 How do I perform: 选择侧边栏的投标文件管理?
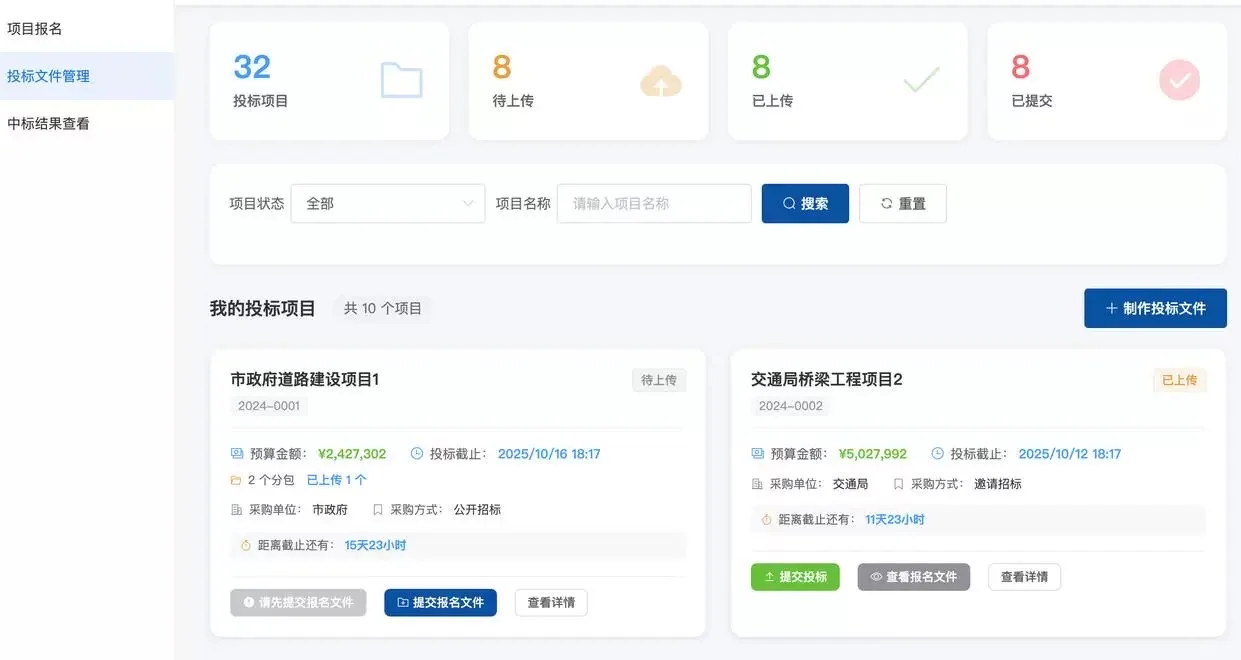(48, 76)
